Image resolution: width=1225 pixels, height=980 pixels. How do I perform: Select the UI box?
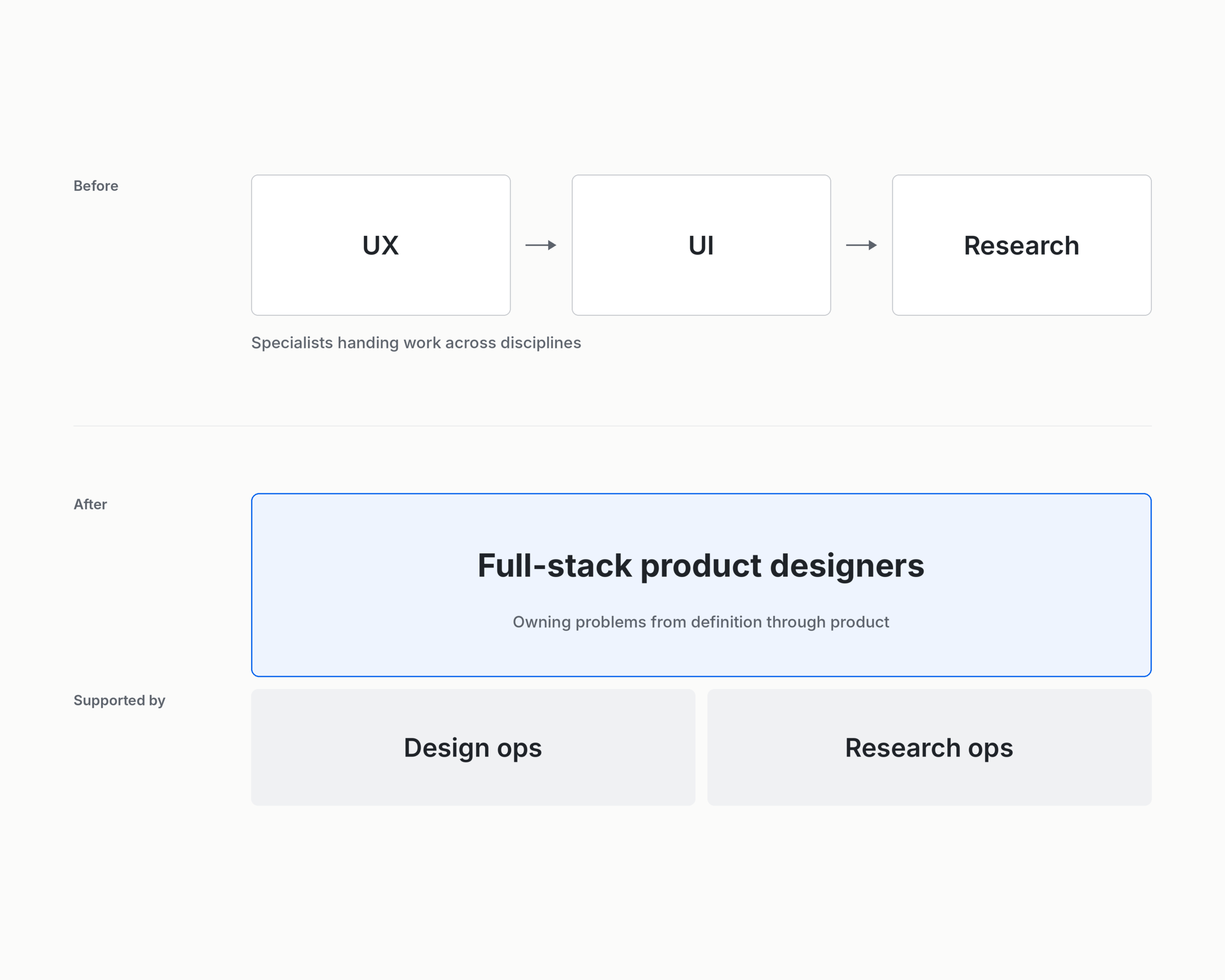pyautogui.click(x=701, y=245)
